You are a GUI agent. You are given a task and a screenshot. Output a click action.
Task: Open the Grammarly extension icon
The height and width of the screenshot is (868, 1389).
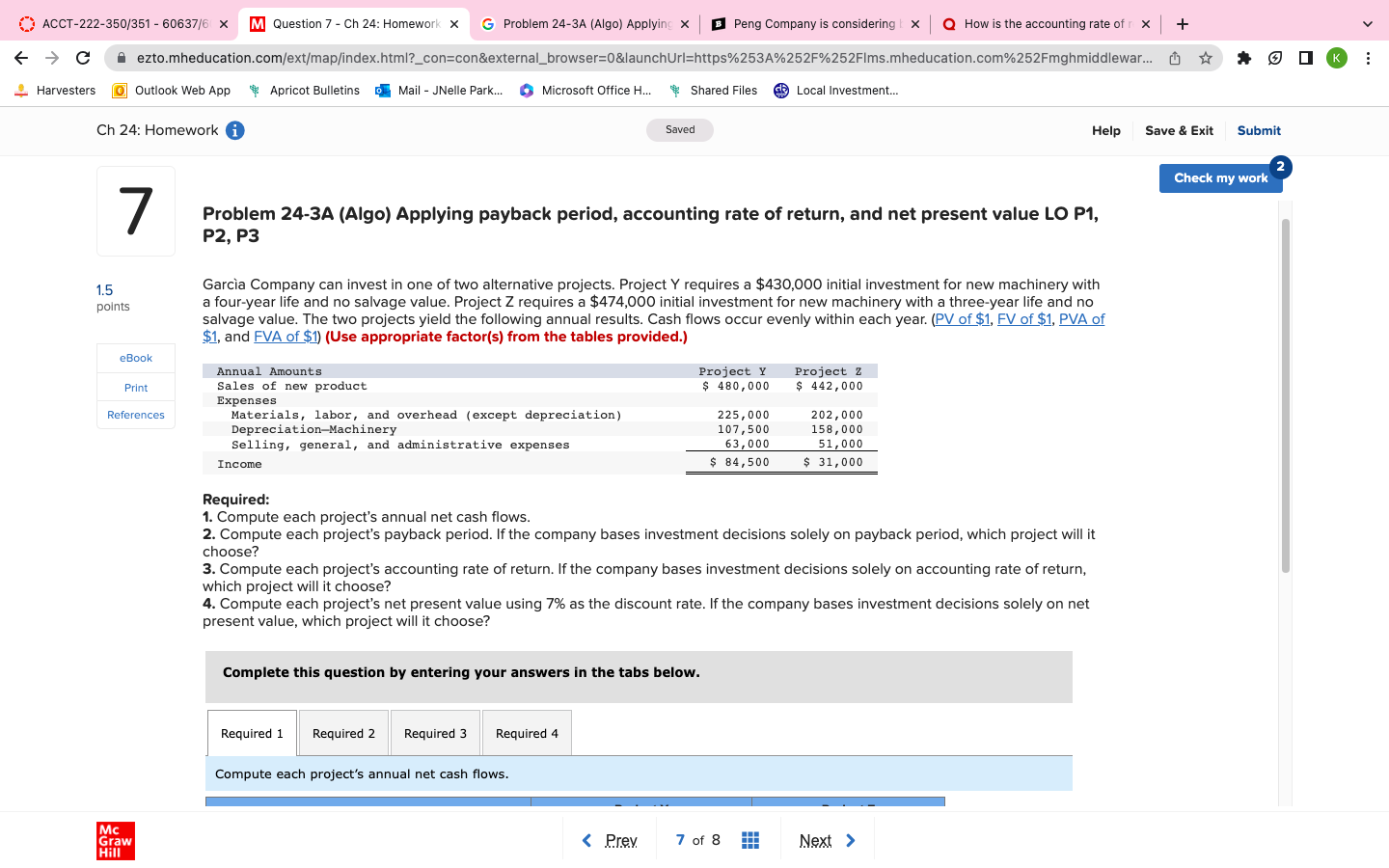tap(1274, 58)
